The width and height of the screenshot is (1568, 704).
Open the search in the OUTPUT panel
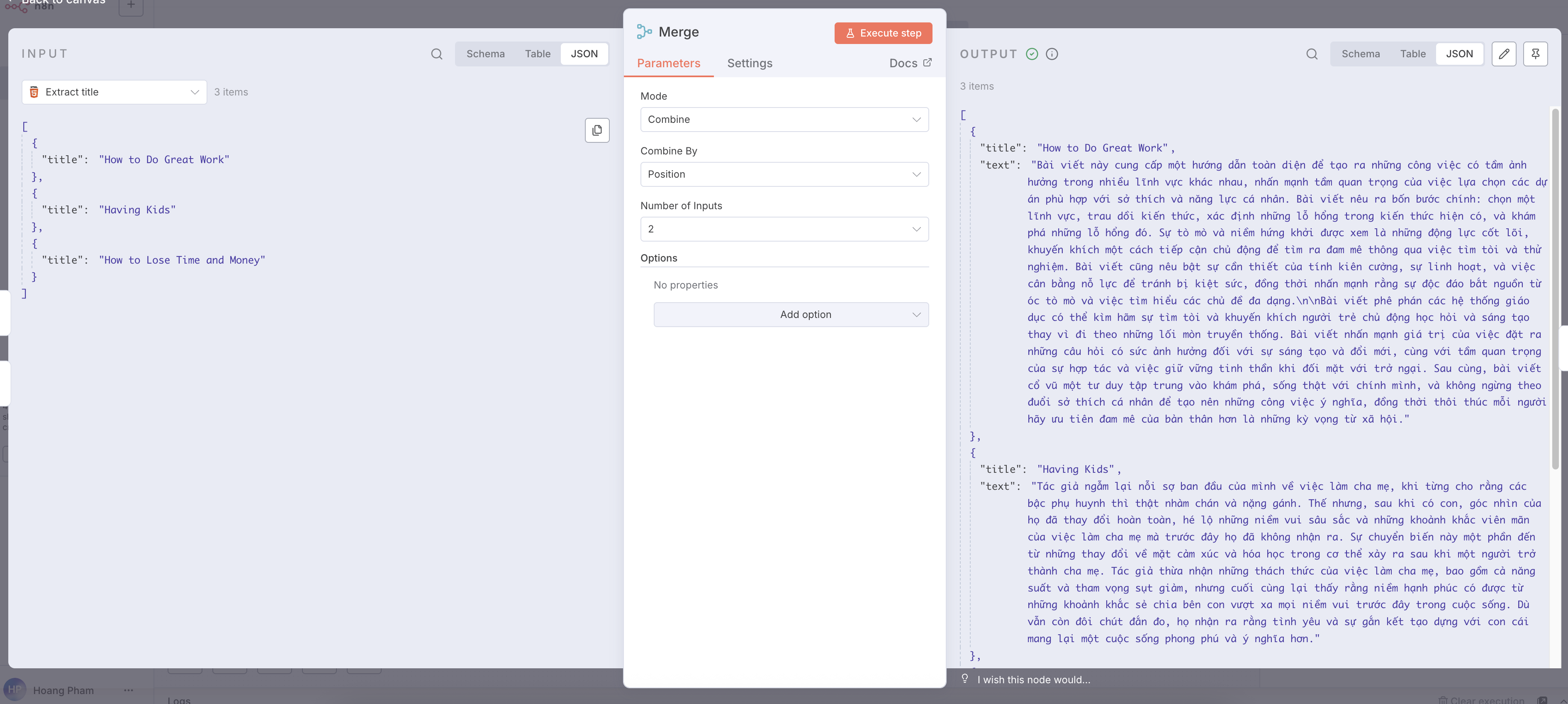[x=1312, y=54]
